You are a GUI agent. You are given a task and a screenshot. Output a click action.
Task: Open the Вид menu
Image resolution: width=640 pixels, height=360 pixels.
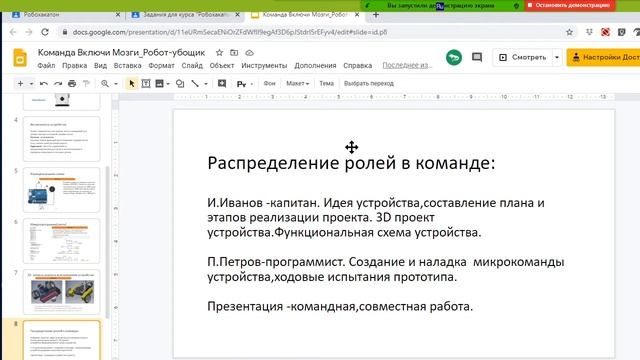pyautogui.click(x=100, y=65)
